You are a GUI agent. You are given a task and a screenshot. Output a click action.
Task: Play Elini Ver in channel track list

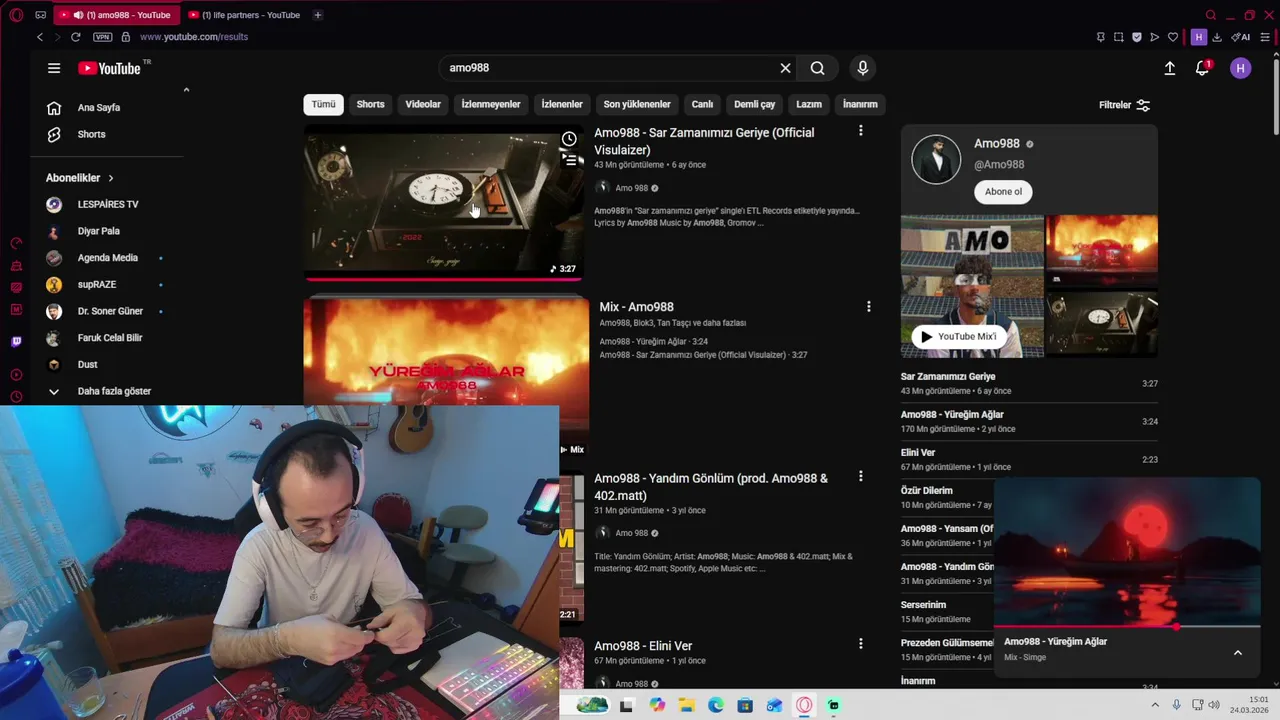coord(1029,459)
